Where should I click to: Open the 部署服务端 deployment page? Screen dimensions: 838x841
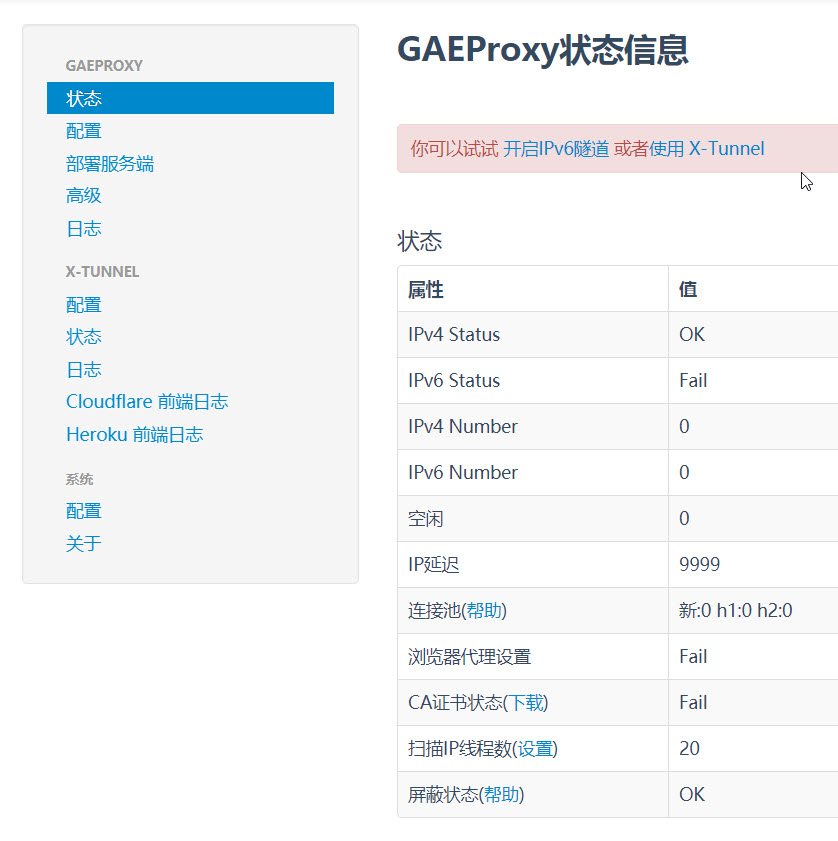point(110,163)
